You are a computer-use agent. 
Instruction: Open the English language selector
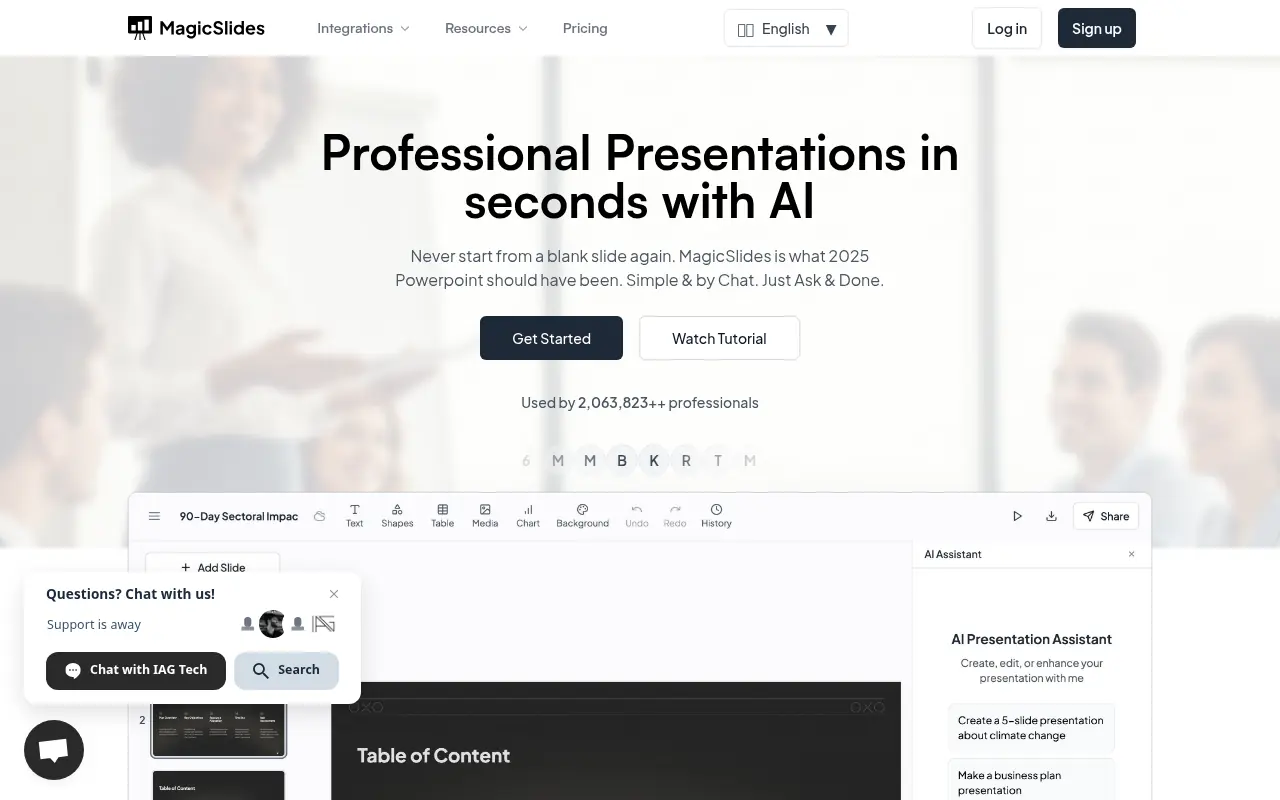[786, 28]
